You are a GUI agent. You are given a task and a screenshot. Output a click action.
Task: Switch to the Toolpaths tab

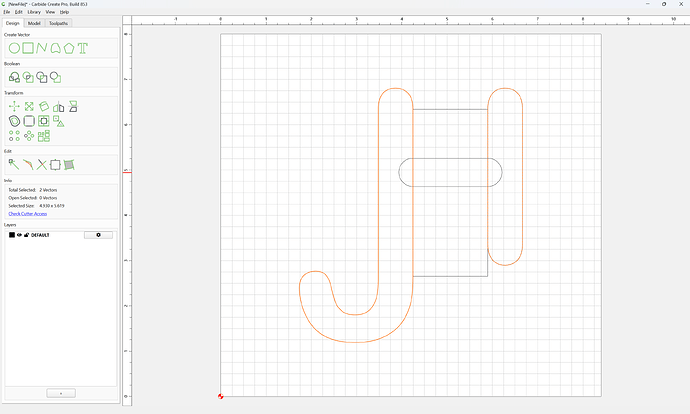[x=59, y=23]
